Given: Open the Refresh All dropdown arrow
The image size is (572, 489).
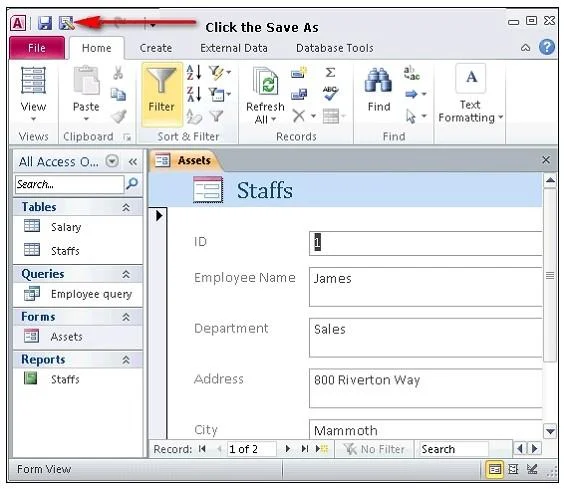Looking at the screenshot, I should tap(273, 120).
